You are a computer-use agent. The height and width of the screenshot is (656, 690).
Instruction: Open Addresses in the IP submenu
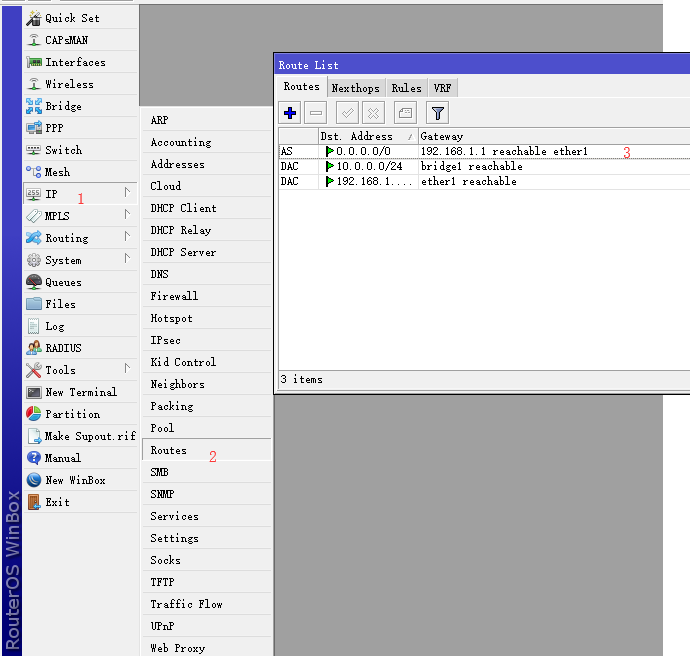point(206,164)
